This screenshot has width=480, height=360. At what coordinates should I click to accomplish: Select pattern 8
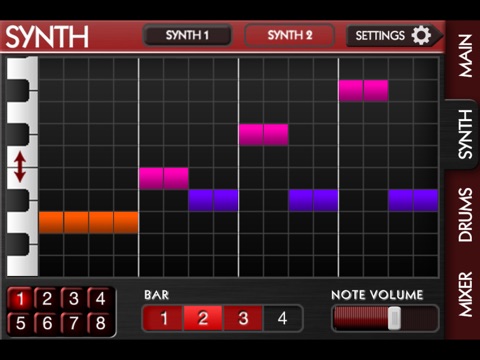tap(100, 323)
